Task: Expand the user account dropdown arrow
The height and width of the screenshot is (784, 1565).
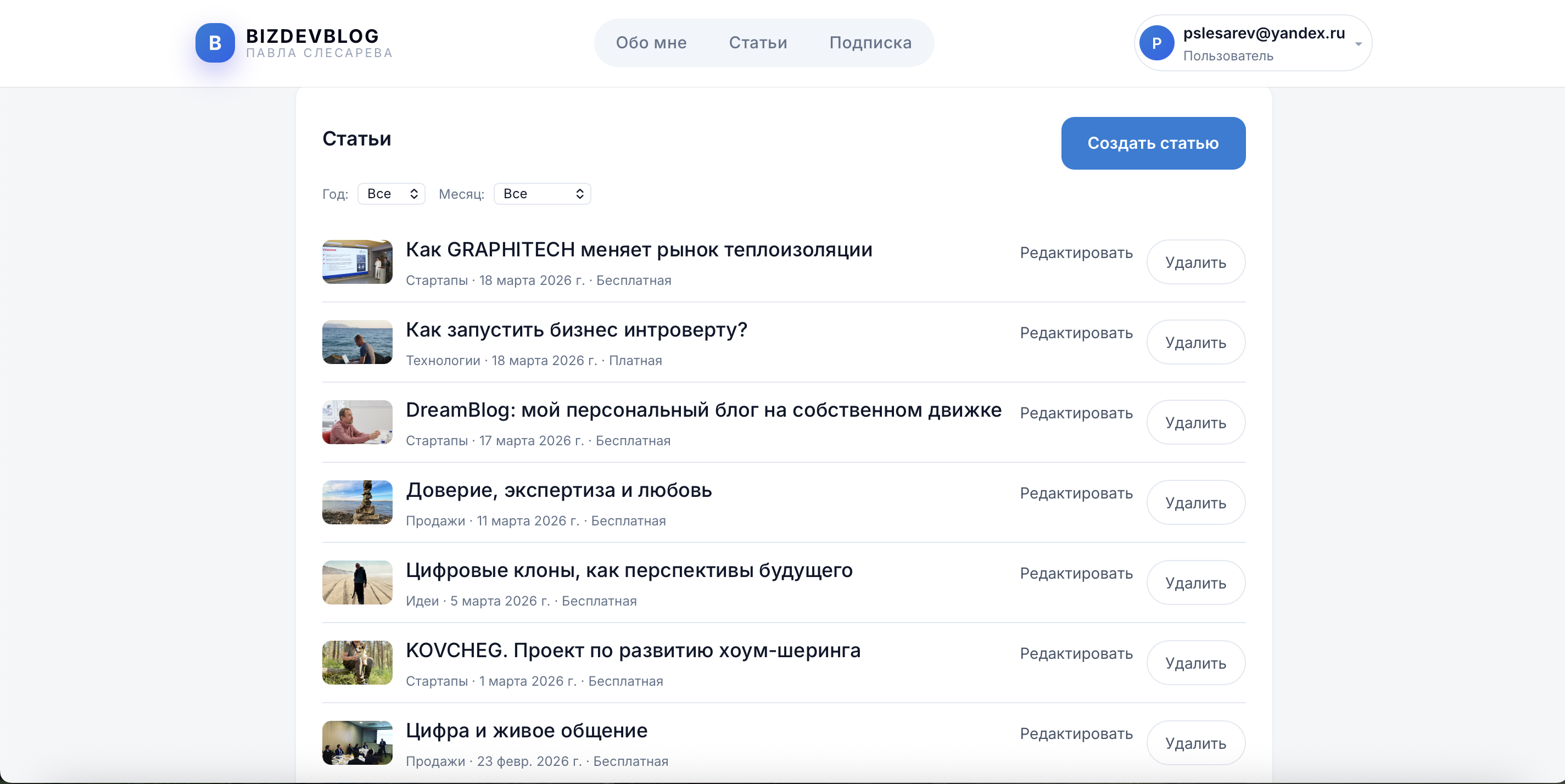Action: (1359, 44)
